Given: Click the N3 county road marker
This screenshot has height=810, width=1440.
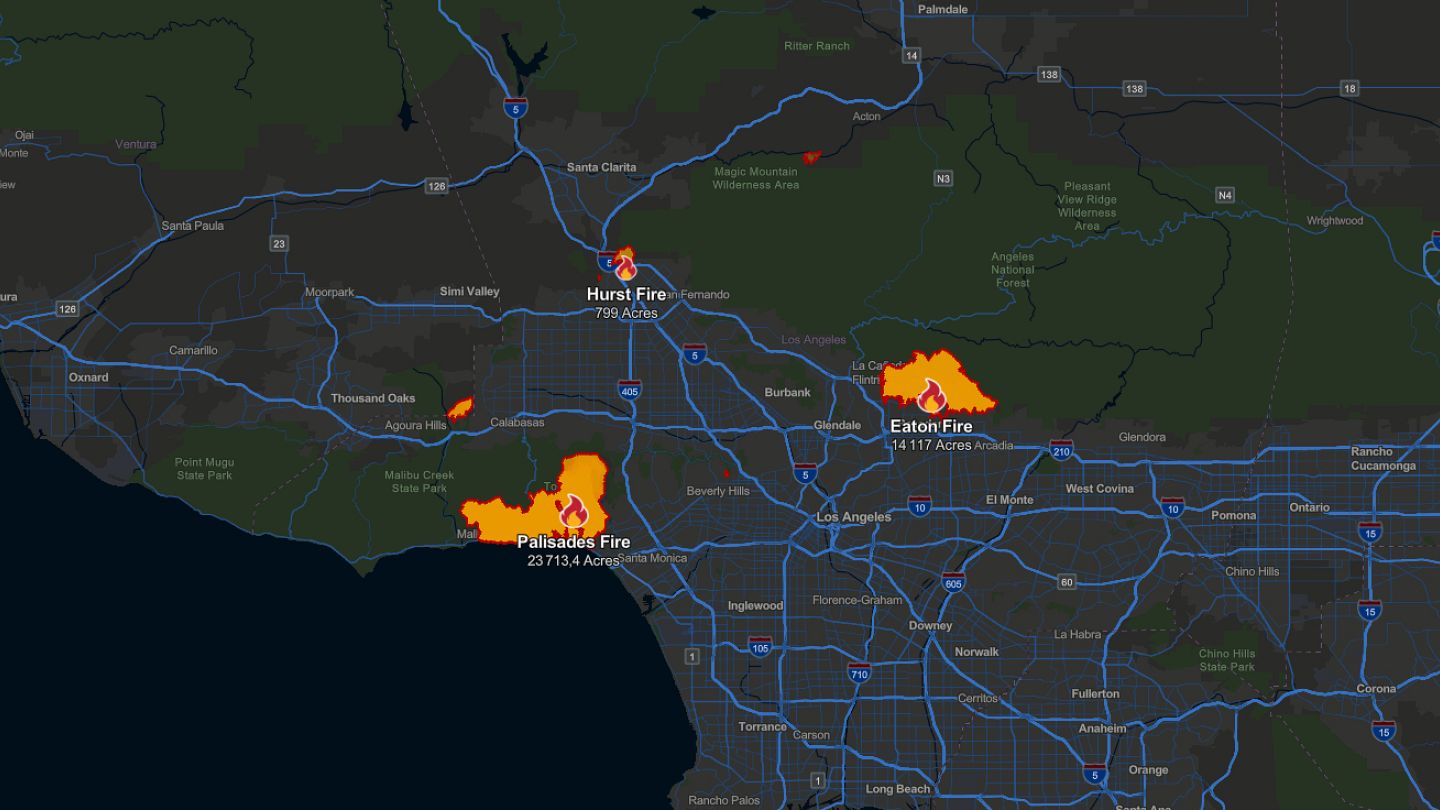Looking at the screenshot, I should (x=943, y=178).
